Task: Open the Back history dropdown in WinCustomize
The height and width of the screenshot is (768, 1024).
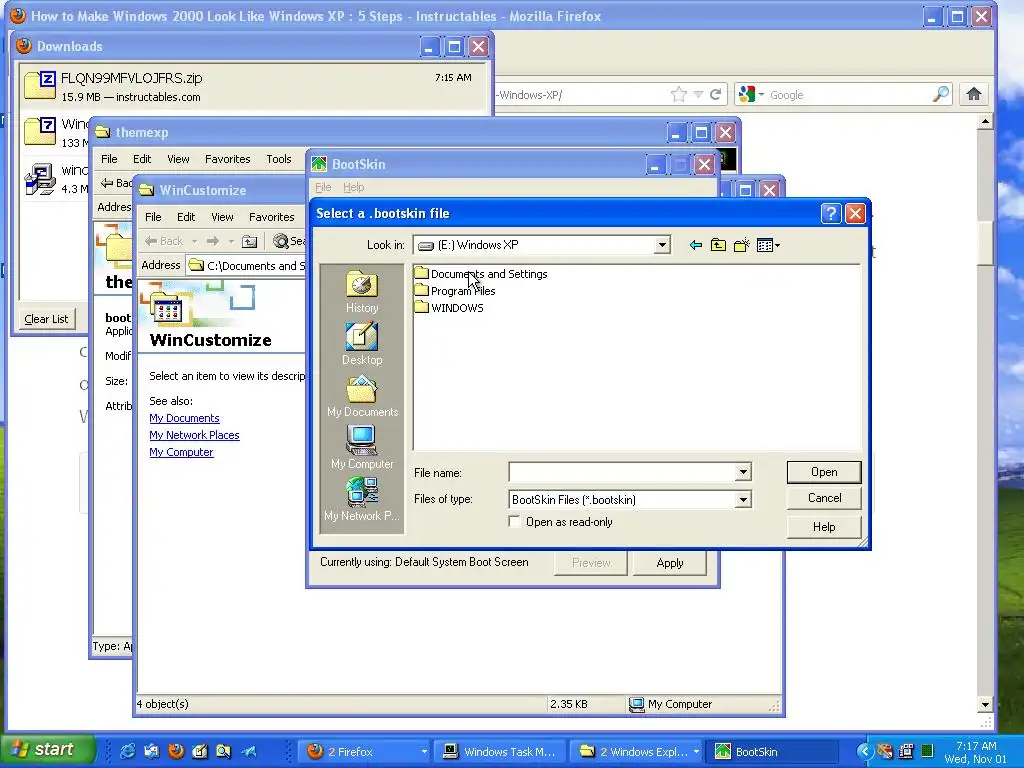Action: [194, 241]
